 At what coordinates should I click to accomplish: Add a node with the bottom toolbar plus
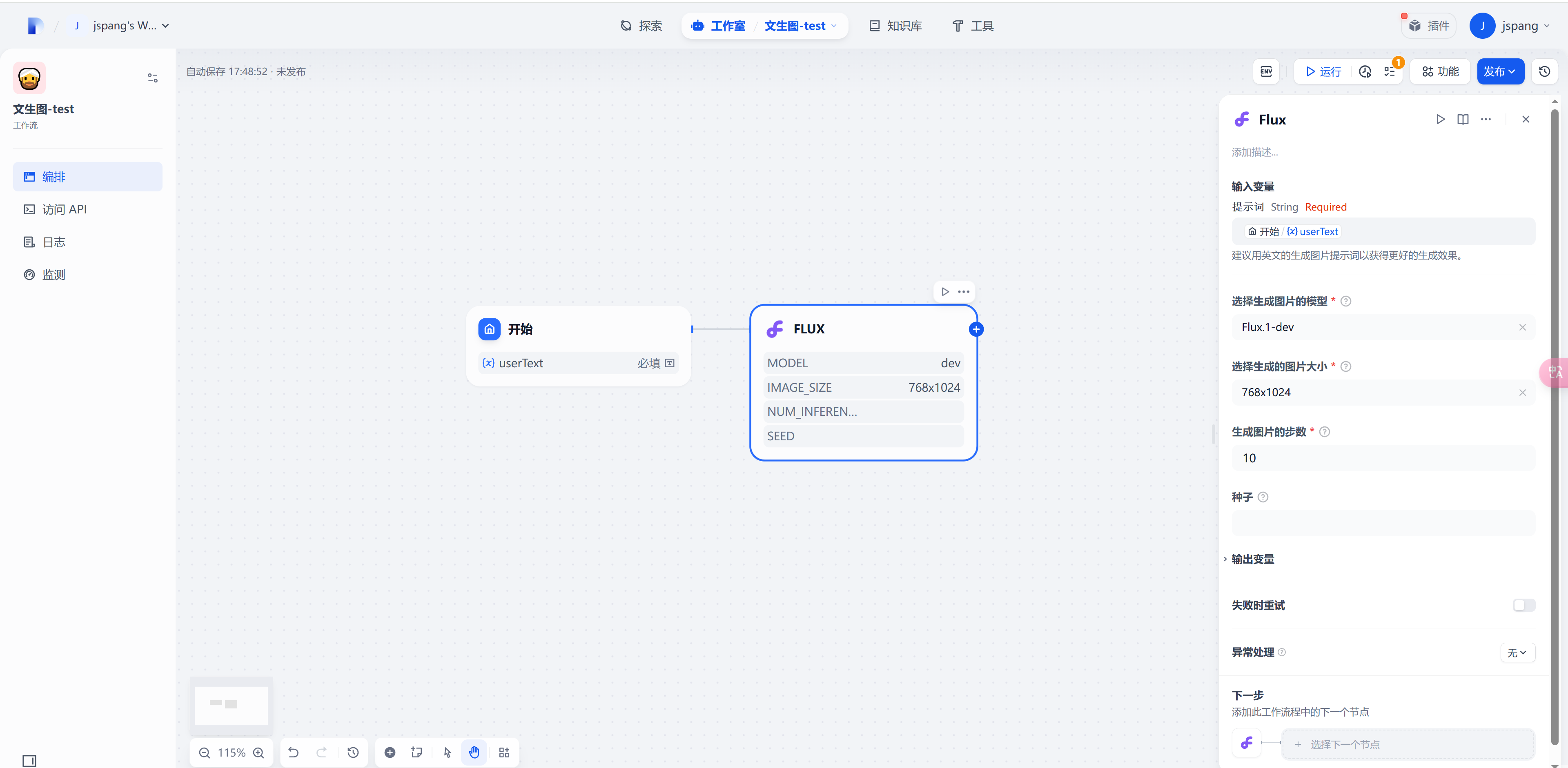click(390, 753)
